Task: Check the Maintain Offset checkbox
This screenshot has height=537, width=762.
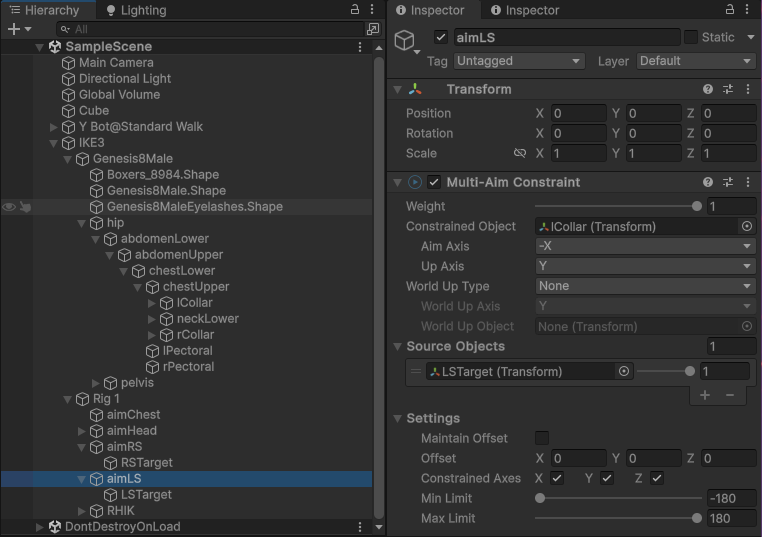Action: pos(542,438)
